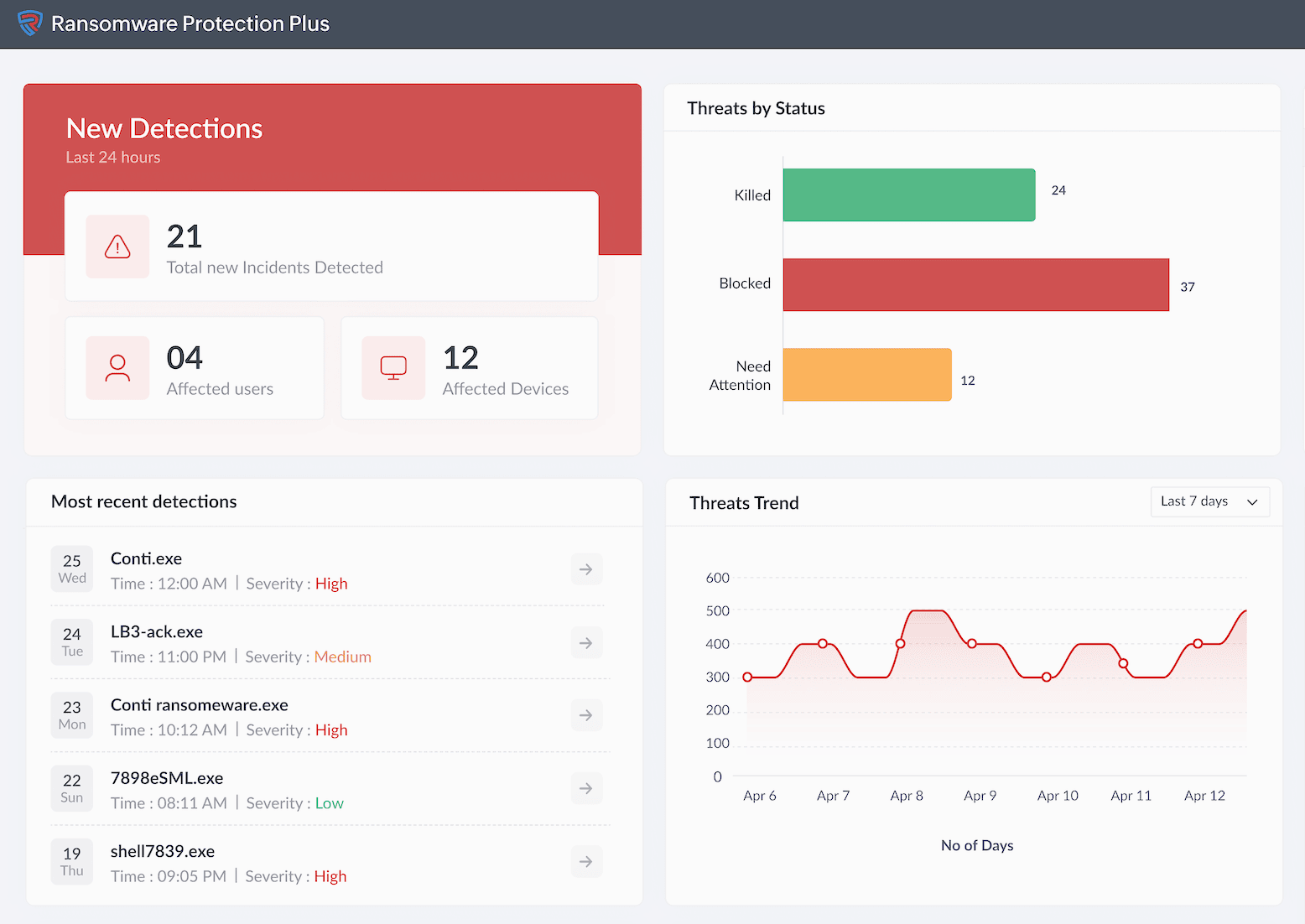Select the Apr 8 peak data point
1305x924 pixels.
(900, 644)
